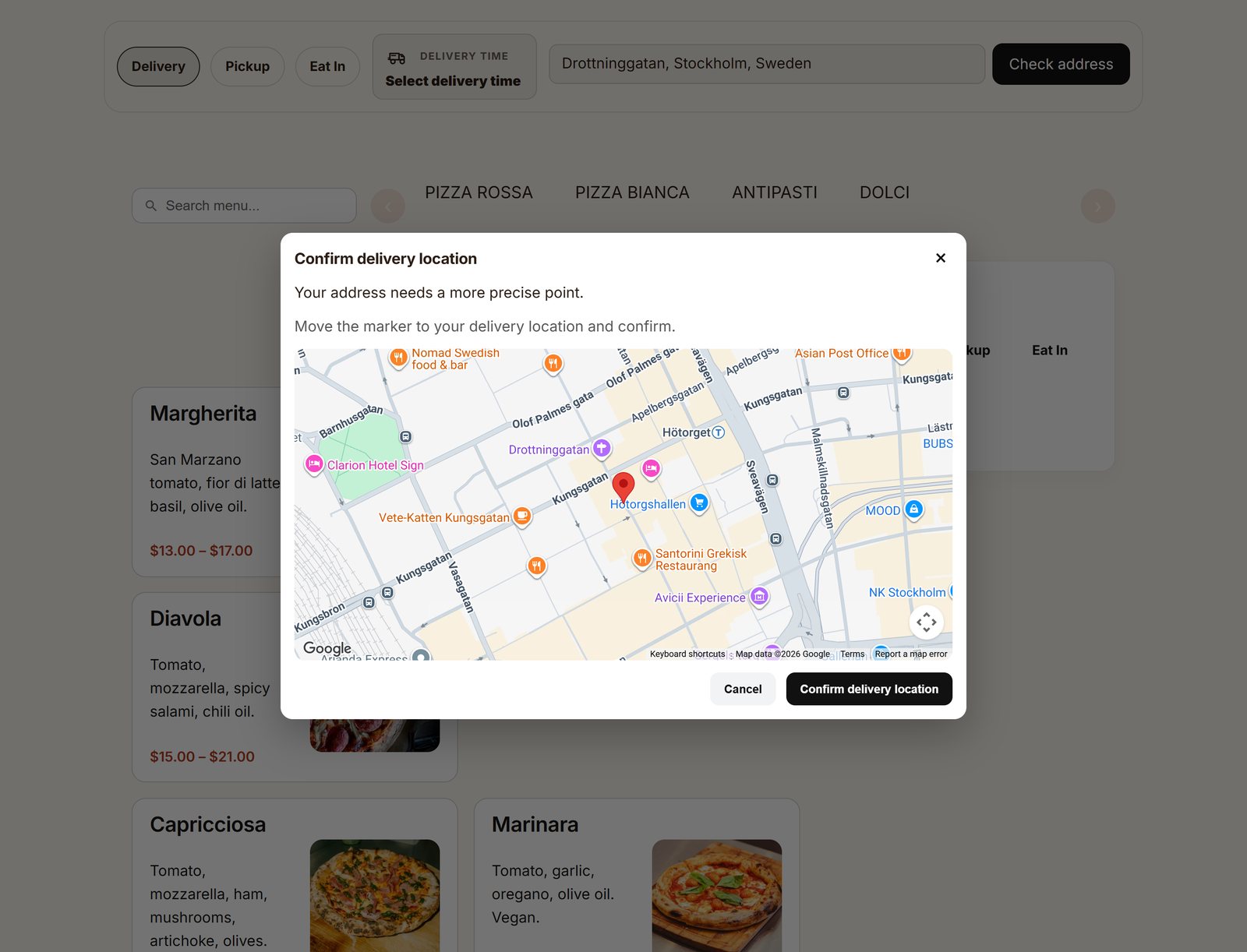Toggle the map camera controls button
Screen dimensions: 1247x952
point(926,622)
